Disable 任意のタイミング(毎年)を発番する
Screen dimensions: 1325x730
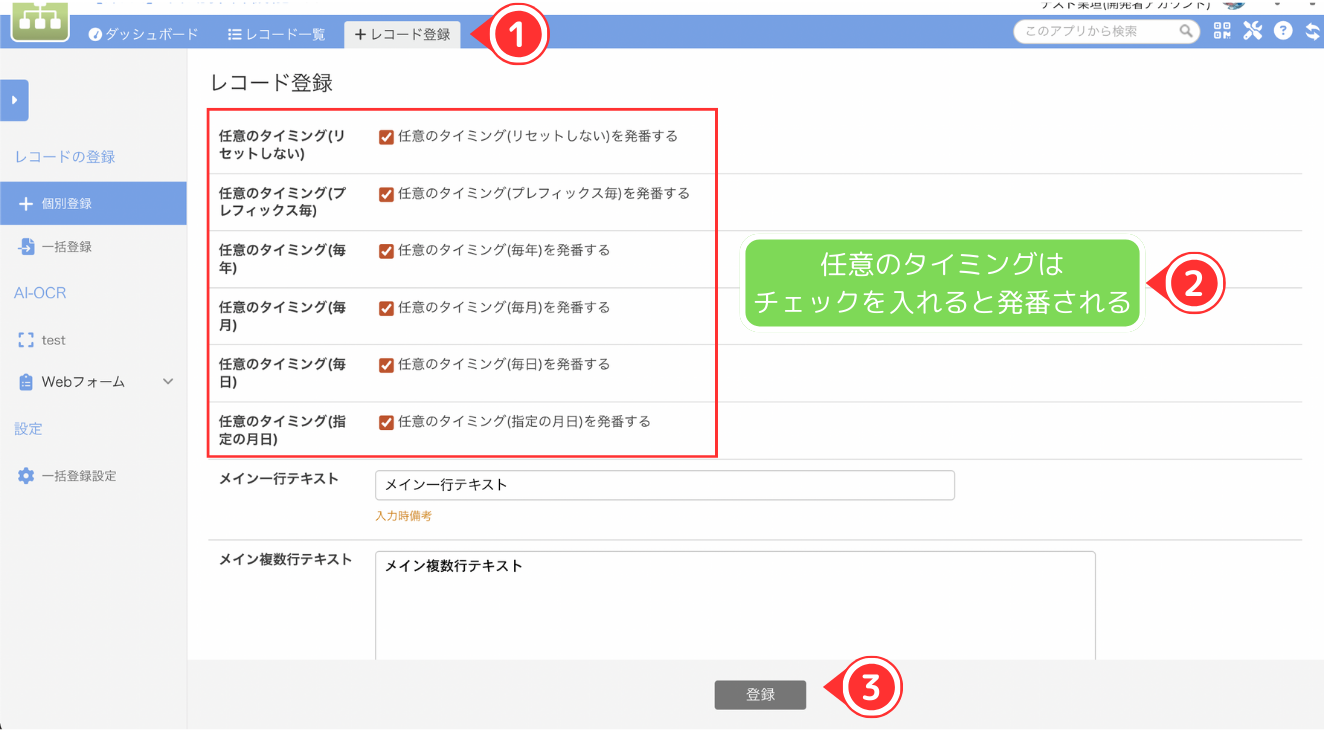pyautogui.click(x=385, y=250)
